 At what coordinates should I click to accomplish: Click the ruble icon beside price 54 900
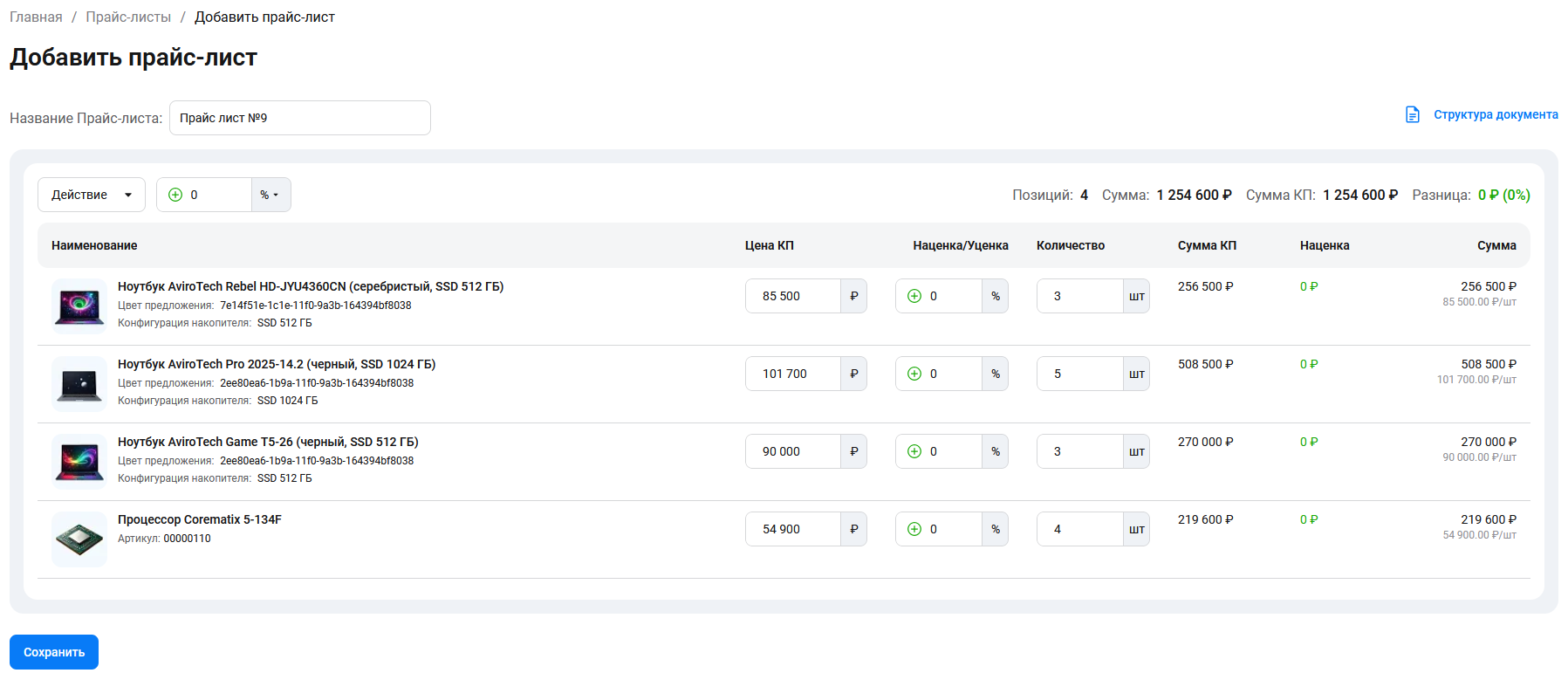click(x=853, y=529)
